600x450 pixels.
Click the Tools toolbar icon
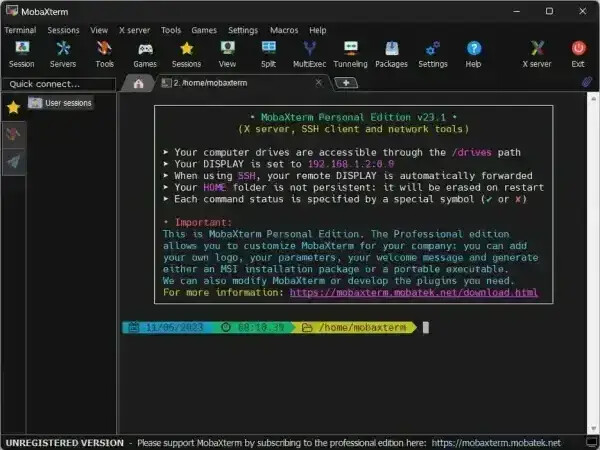tap(104, 54)
